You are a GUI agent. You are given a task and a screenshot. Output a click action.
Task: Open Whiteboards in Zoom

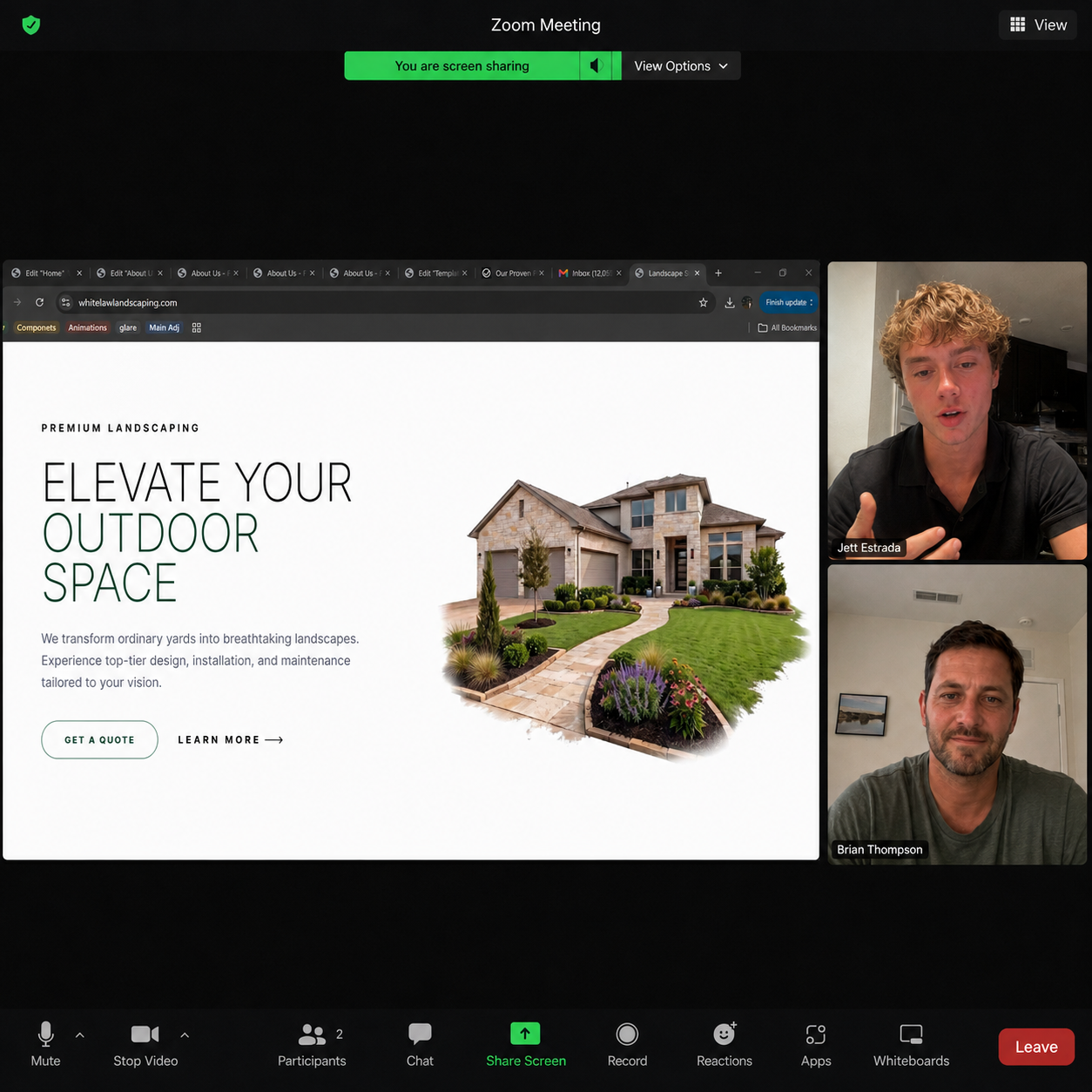tap(912, 1045)
